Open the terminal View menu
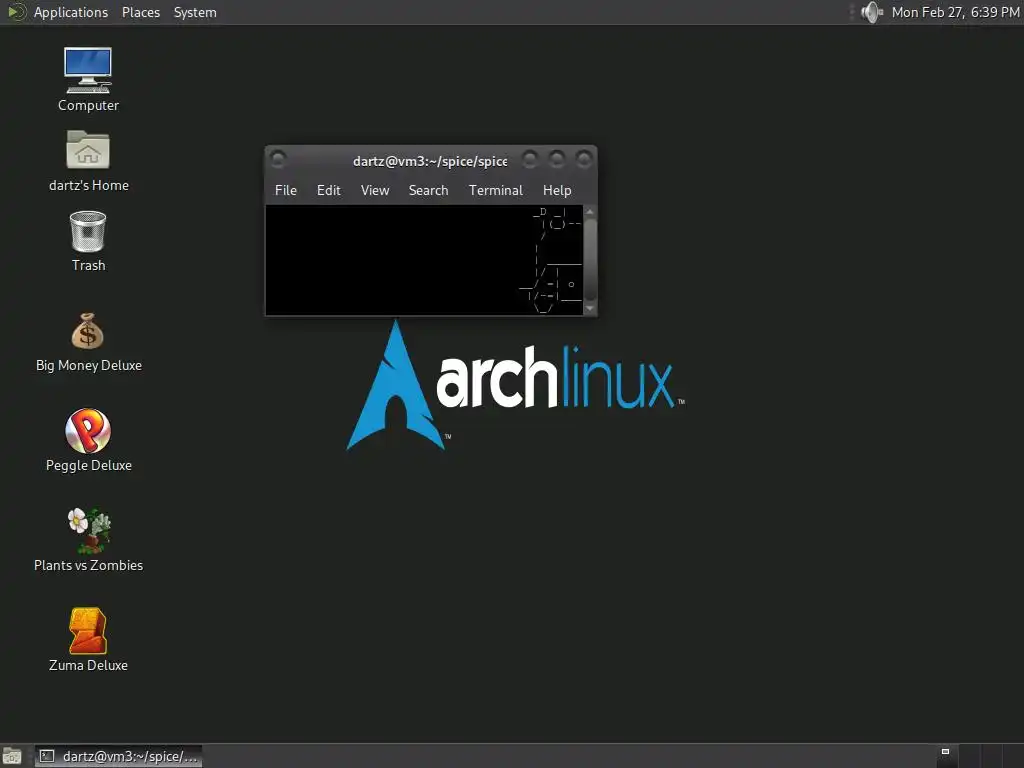 tap(375, 190)
